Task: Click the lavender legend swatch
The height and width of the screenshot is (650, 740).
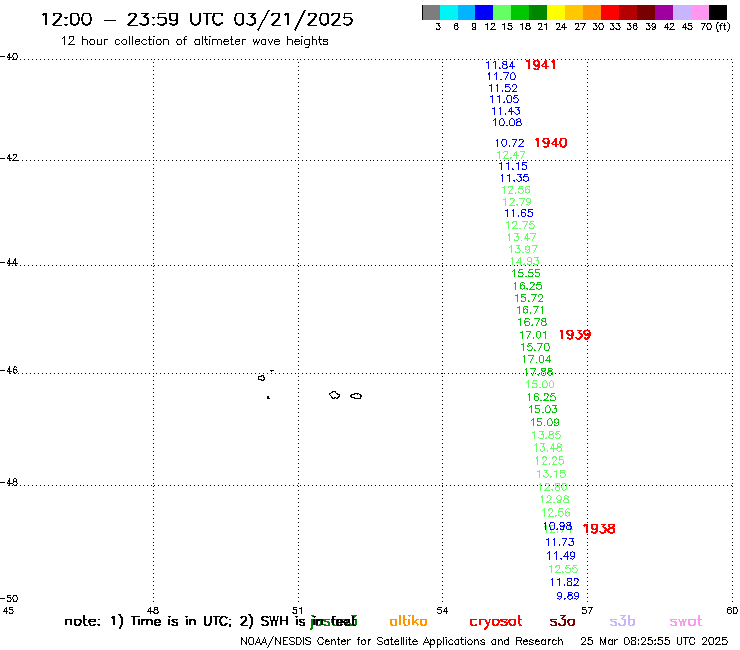Action: 682,12
